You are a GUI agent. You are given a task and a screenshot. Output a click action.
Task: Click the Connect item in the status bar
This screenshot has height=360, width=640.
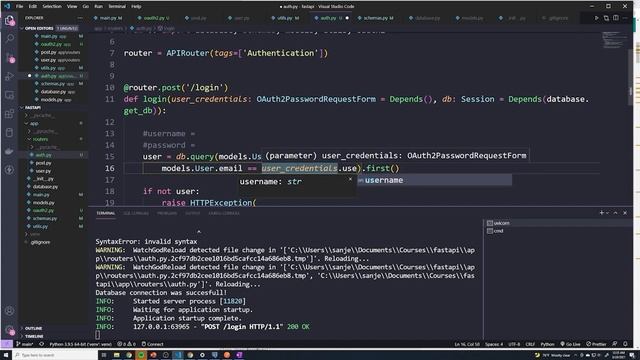coord(152,344)
